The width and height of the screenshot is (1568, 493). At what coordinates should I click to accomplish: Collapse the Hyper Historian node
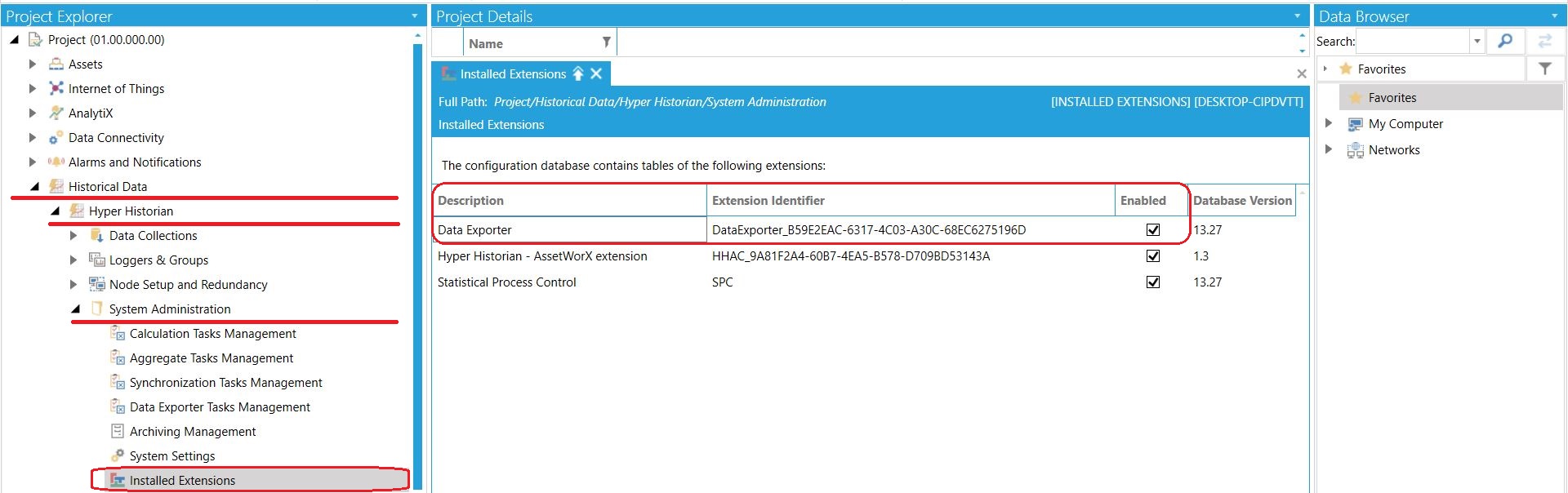[55, 211]
